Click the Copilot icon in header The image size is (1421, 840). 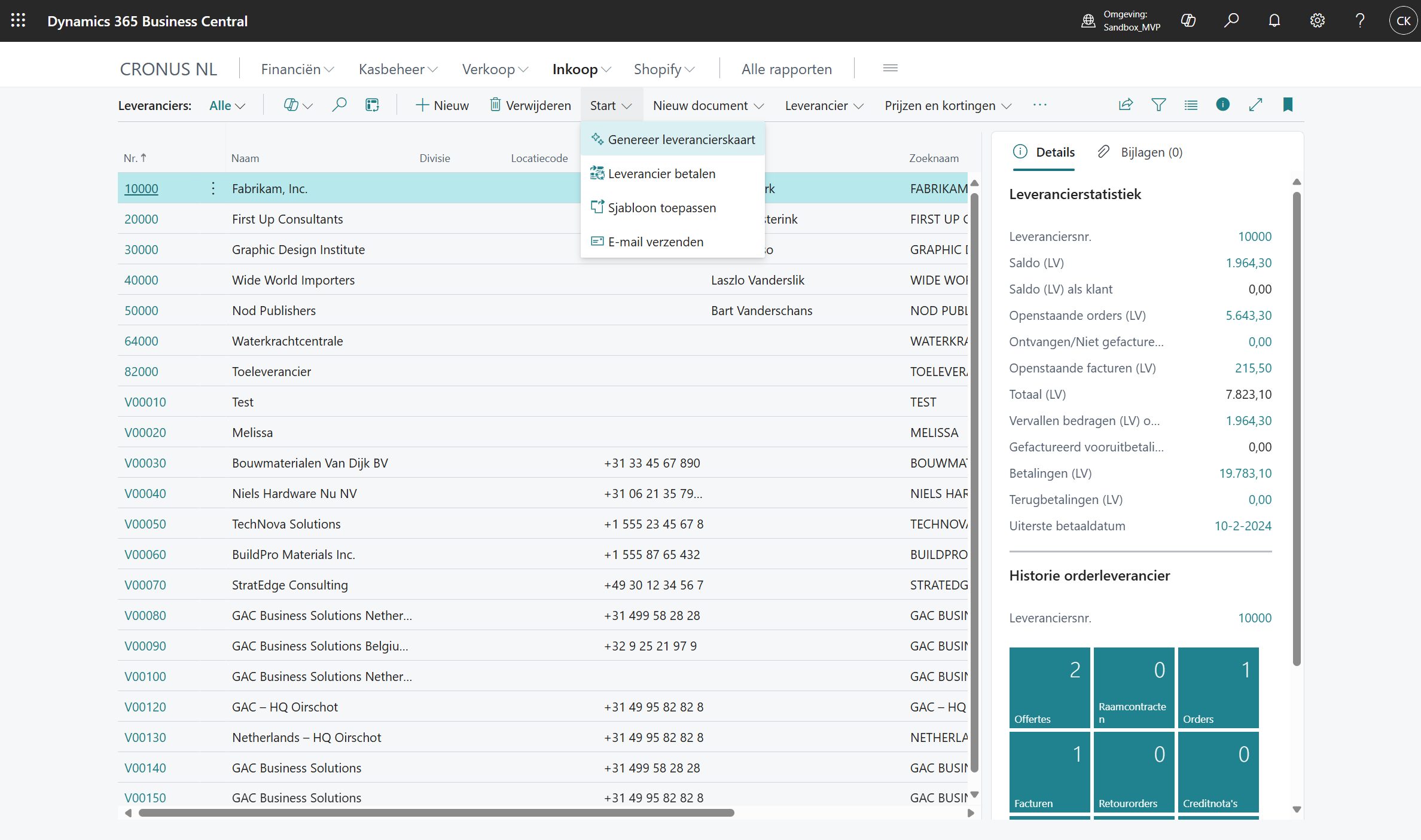click(x=1188, y=21)
